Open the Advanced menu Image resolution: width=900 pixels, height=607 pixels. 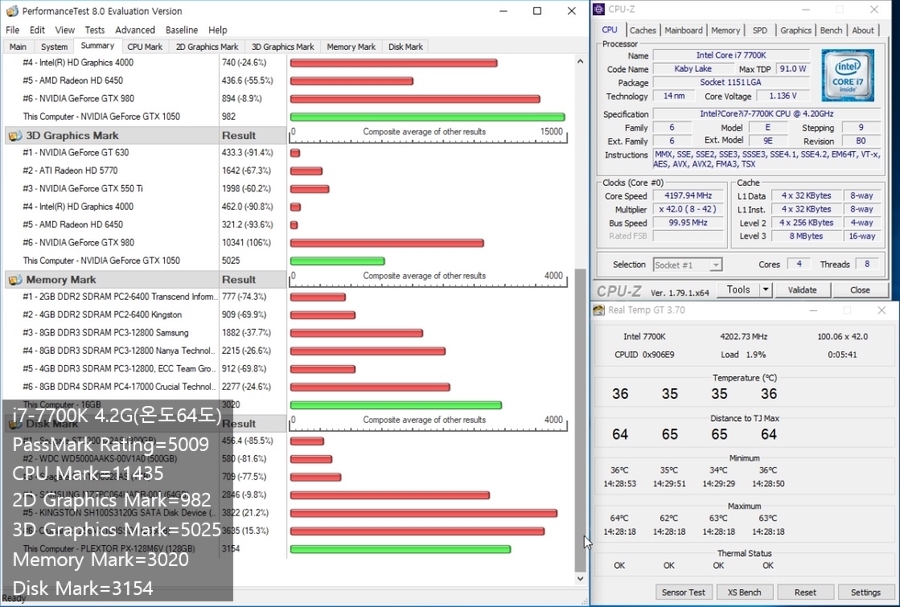pyautogui.click(x=135, y=30)
